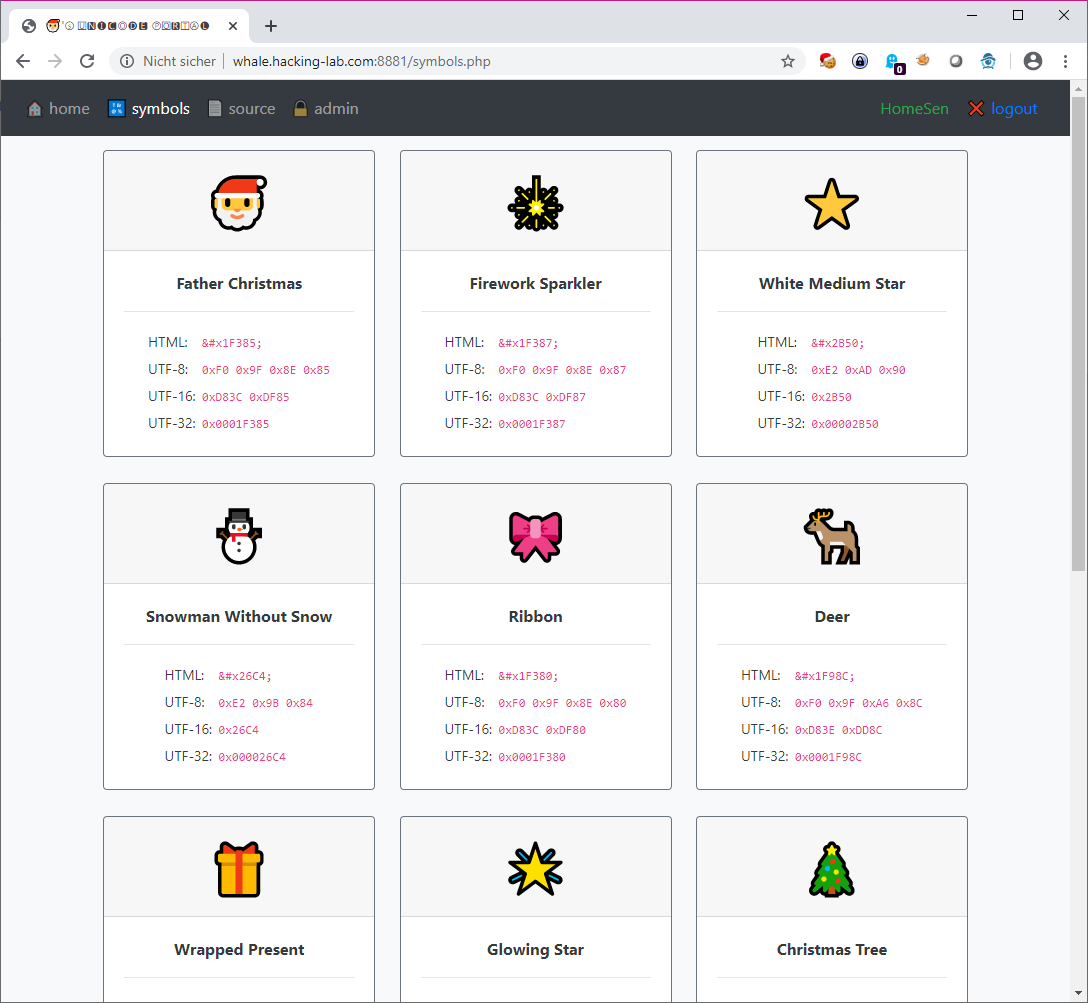Open Chrome three-dot menu
This screenshot has width=1088, height=1003.
tap(1065, 61)
